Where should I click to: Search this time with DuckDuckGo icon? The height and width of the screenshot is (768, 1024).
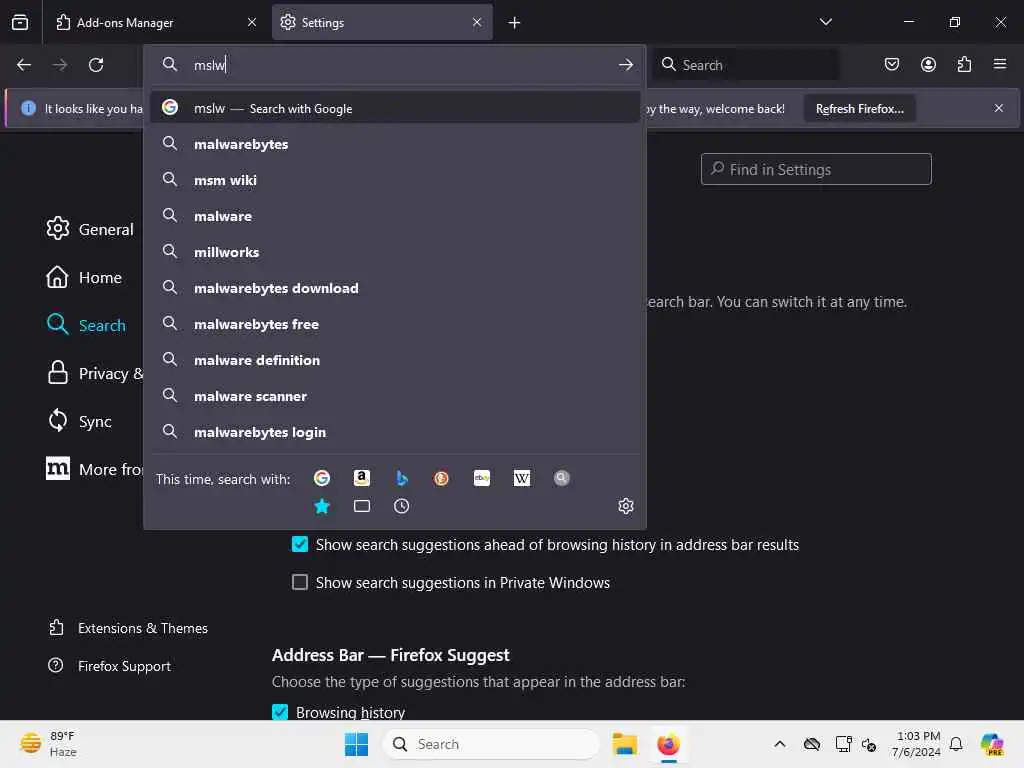[441, 478]
